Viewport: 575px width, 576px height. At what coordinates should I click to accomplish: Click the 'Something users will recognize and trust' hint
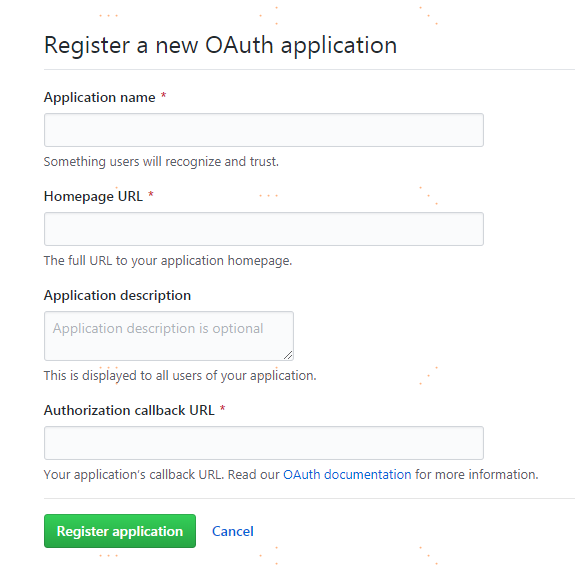pyautogui.click(x=161, y=162)
